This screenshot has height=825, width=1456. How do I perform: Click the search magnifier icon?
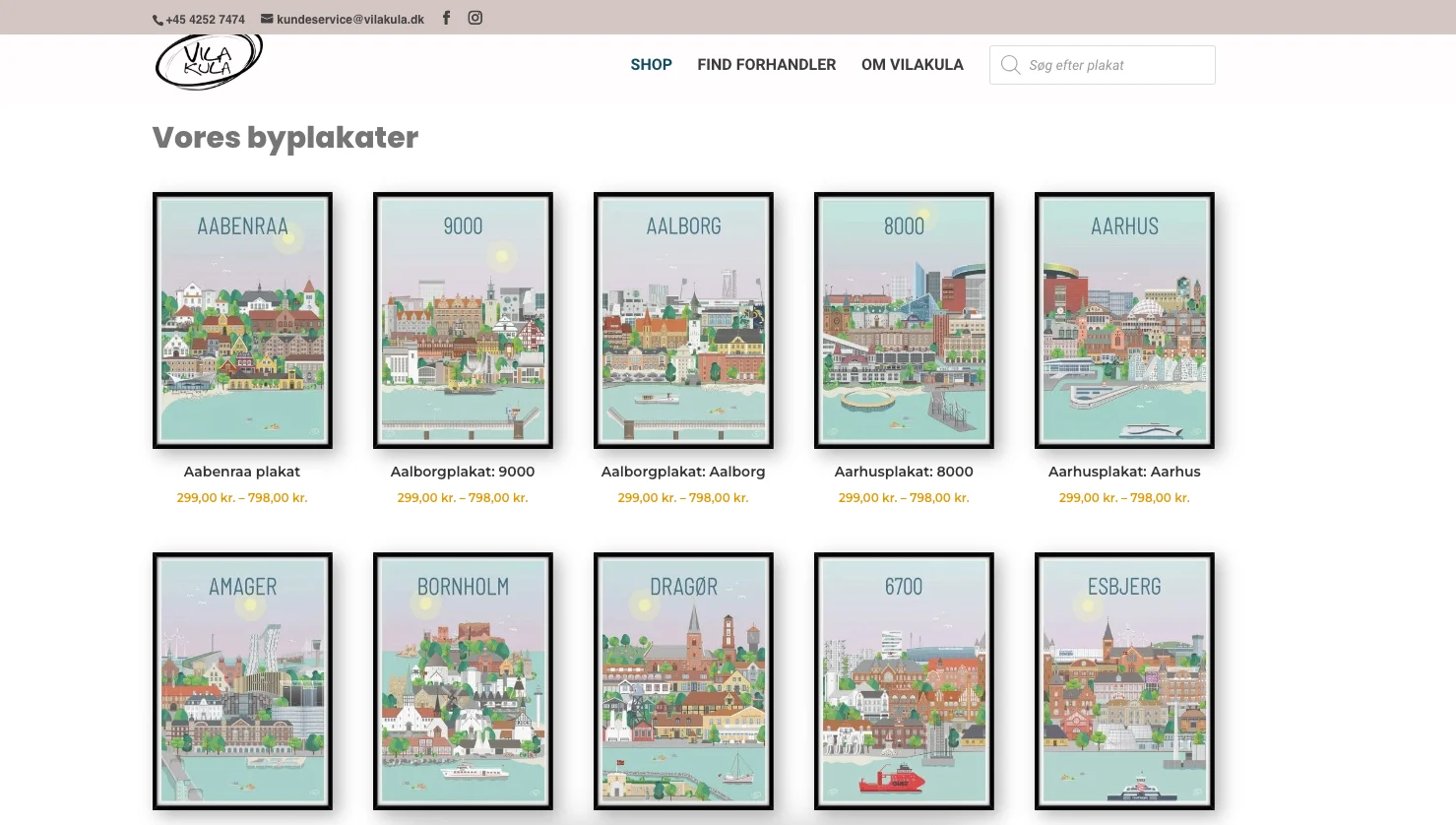(1010, 65)
